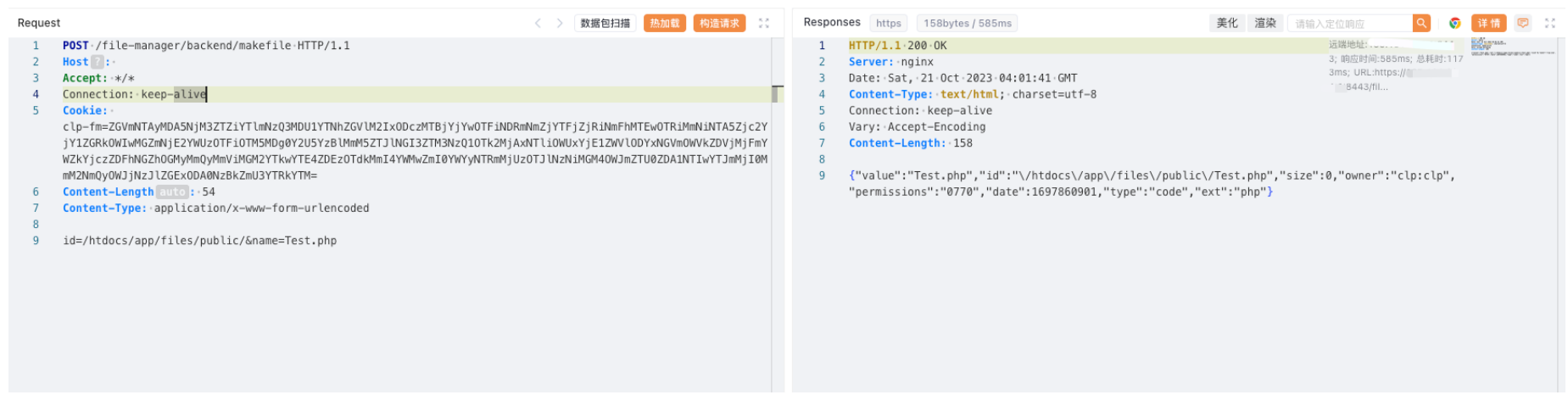Screen dimensions: 1568x406
Task: Focus the response locate search field
Action: point(1349,24)
